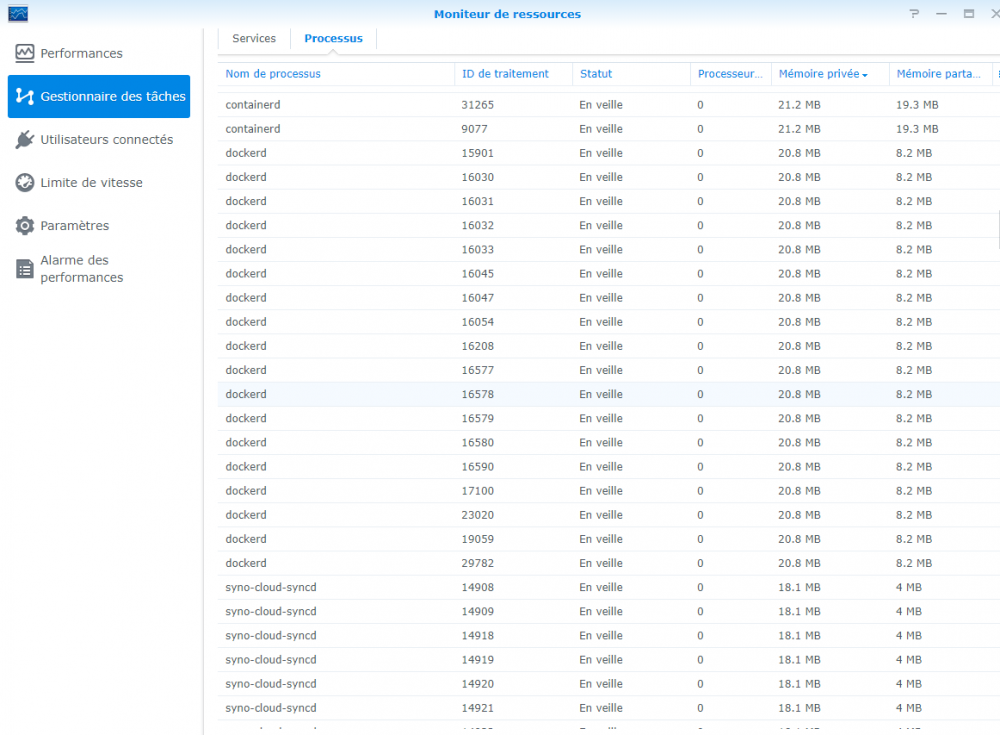1000x735 pixels.
Task: Sort by the Statut column header
Action: tap(596, 74)
